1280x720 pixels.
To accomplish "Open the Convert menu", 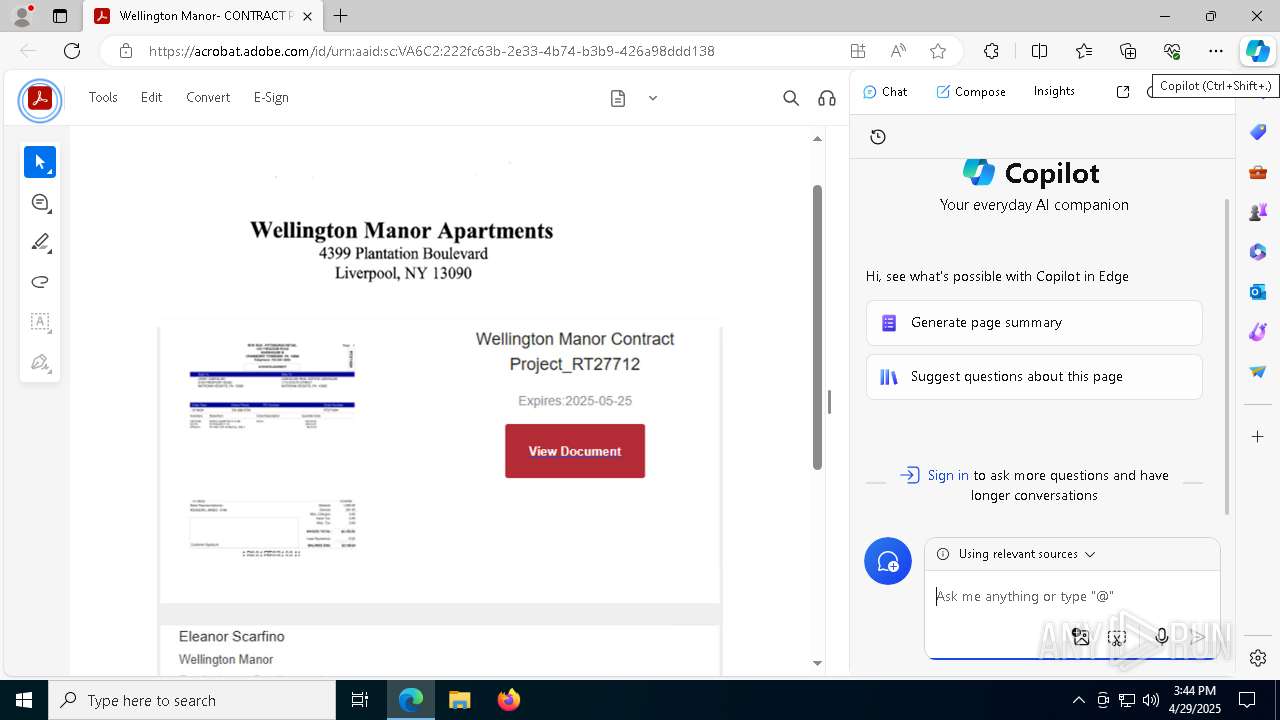I will click(208, 97).
